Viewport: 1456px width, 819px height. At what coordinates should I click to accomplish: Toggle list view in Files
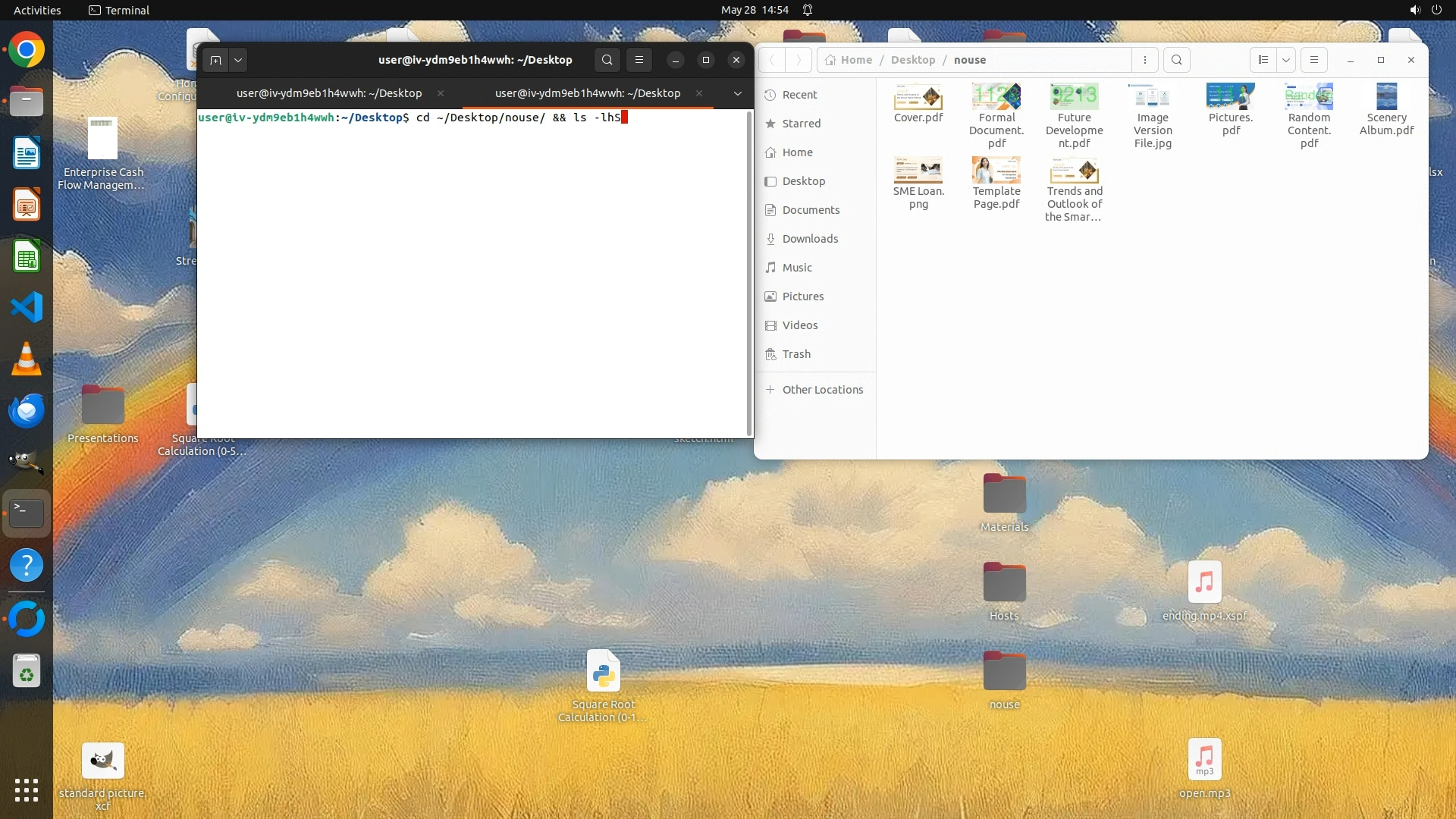[1263, 60]
